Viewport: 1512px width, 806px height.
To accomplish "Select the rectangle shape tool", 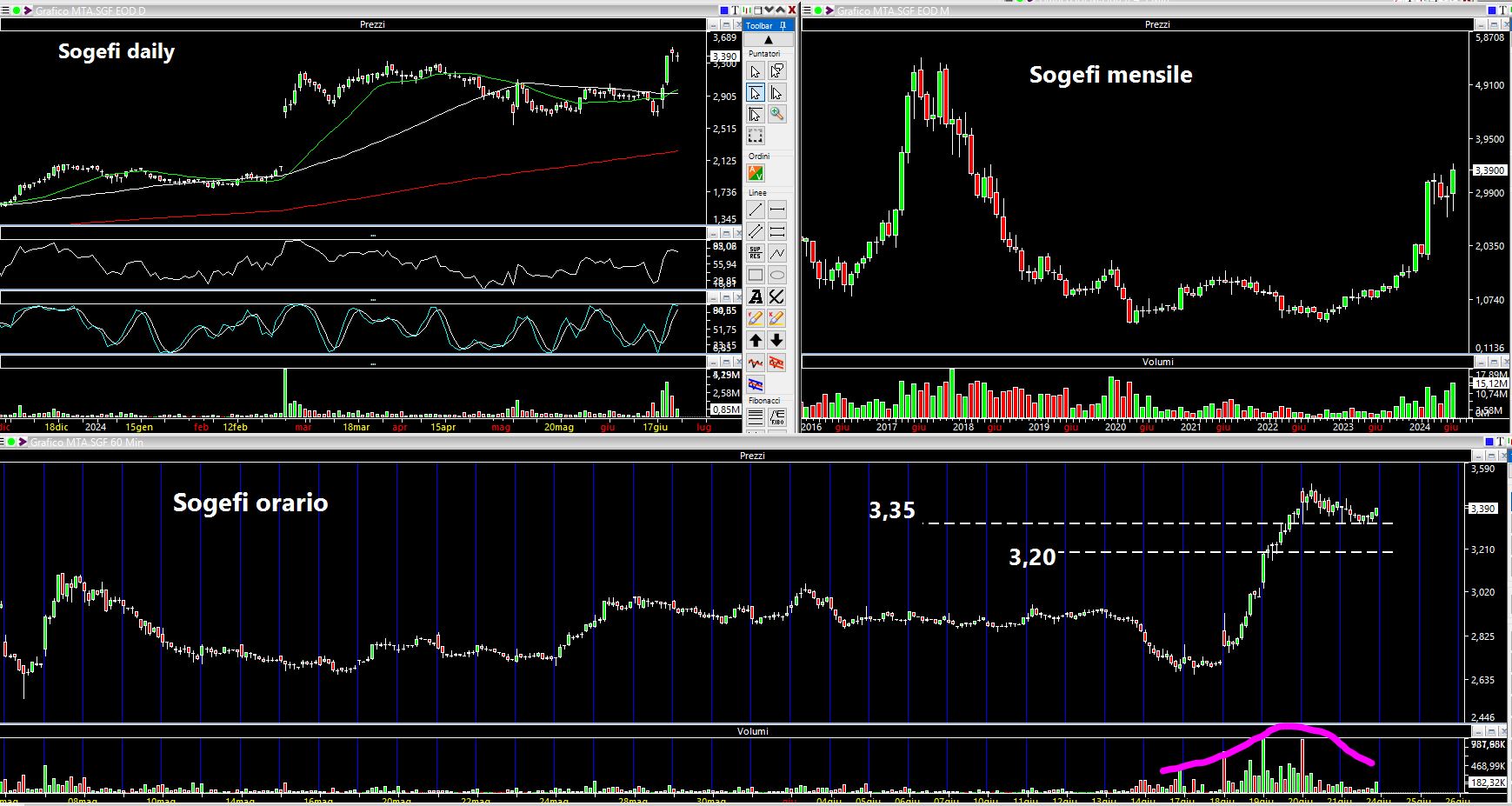I will (x=756, y=275).
